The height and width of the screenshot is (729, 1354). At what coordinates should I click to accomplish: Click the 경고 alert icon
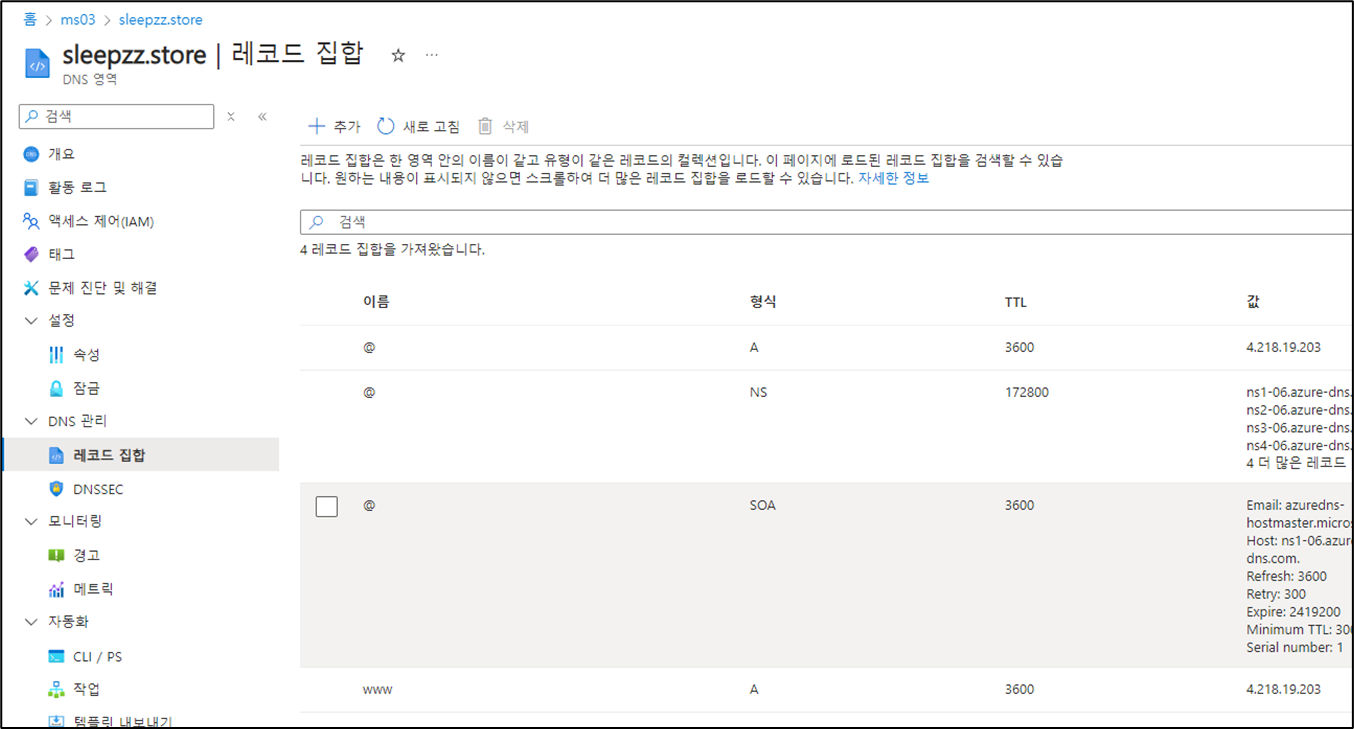tap(56, 555)
